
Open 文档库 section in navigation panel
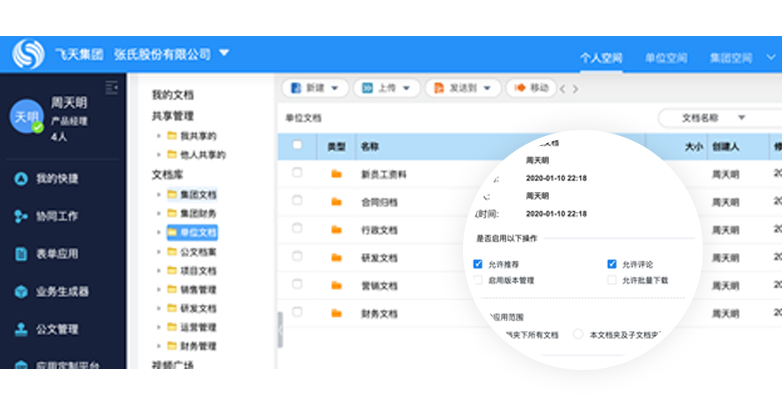[x=168, y=175]
